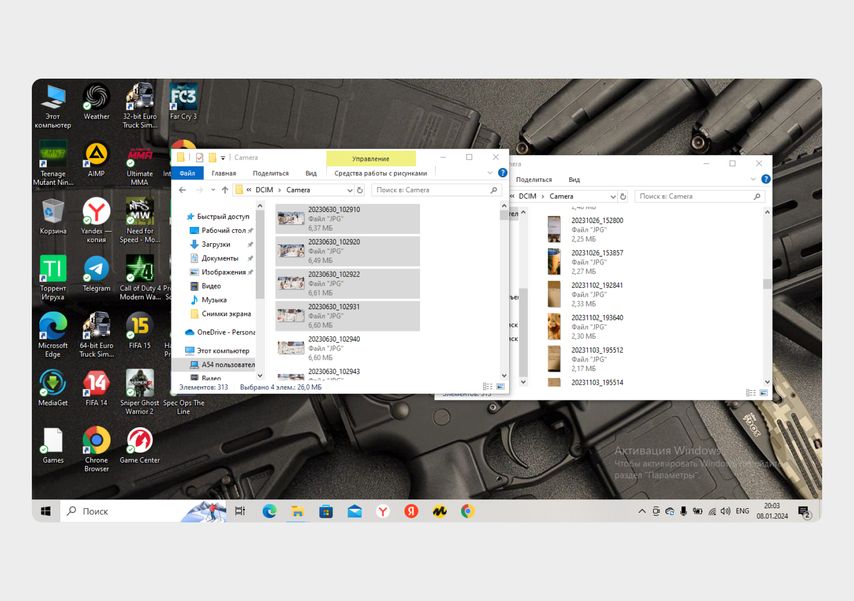Click the breadcrumb arrow between DCIM and Camera in the front window
Image resolution: width=854 pixels, height=601 pixels.
coord(280,190)
